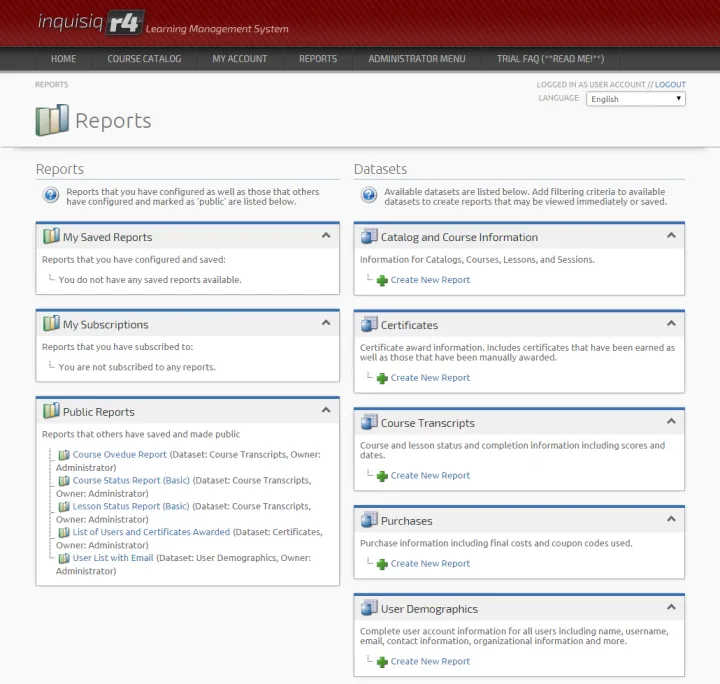This screenshot has width=720, height=684.
Task: Click the Catalog and Course Information panel icon
Action: click(x=369, y=237)
